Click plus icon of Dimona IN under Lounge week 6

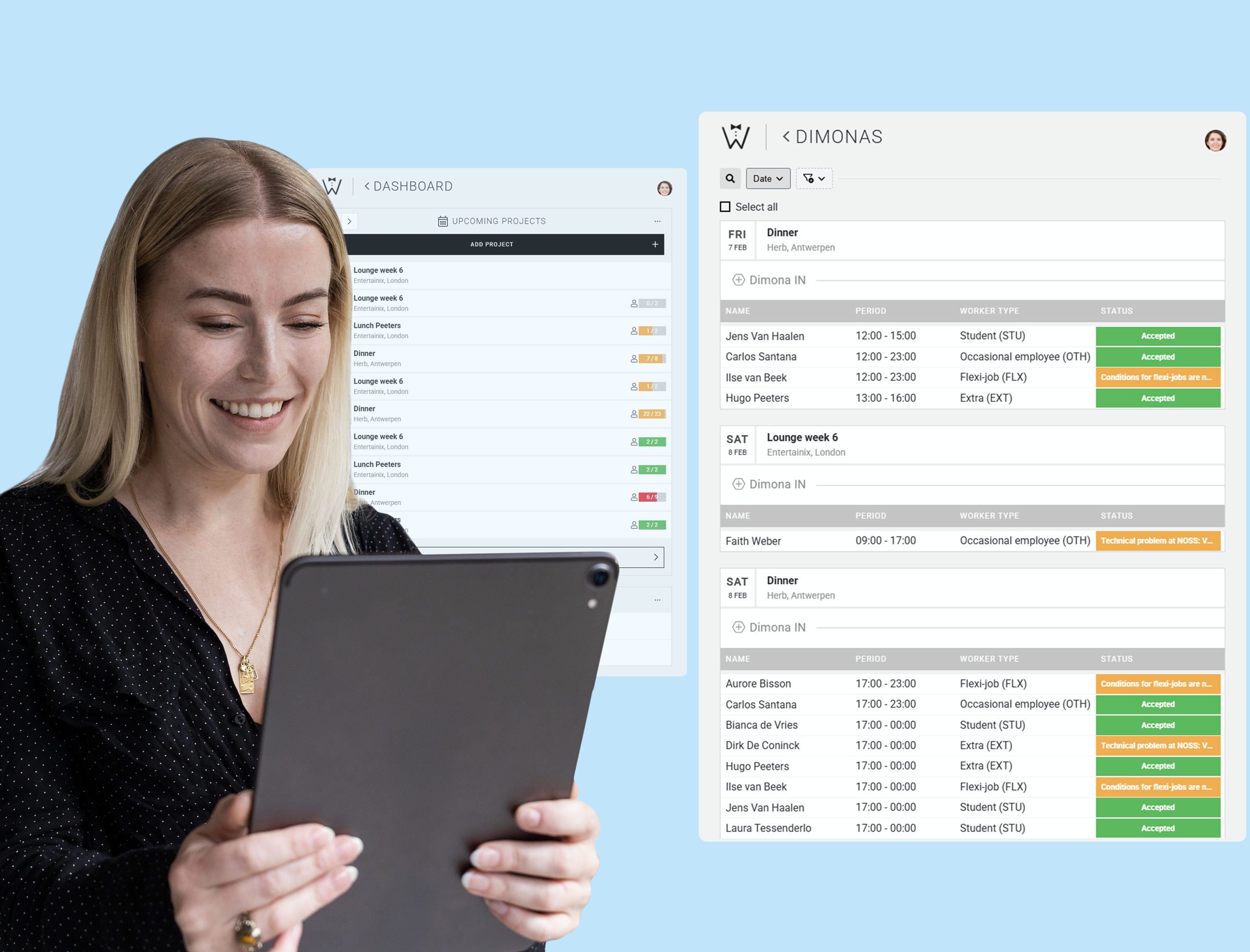[x=739, y=484]
